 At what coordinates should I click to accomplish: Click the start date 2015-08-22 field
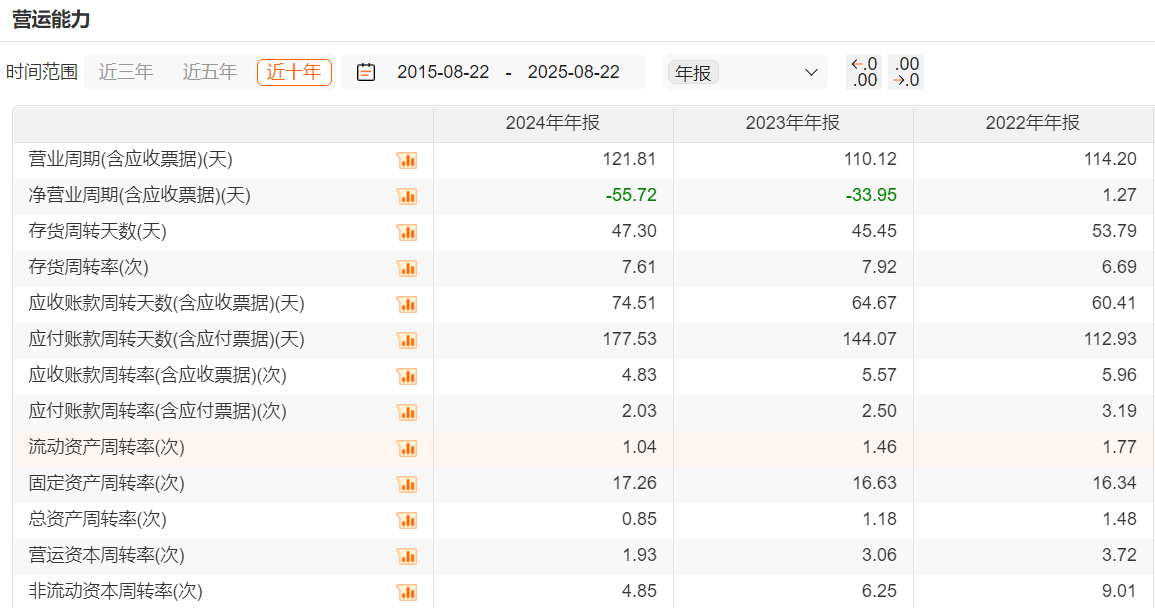443,72
